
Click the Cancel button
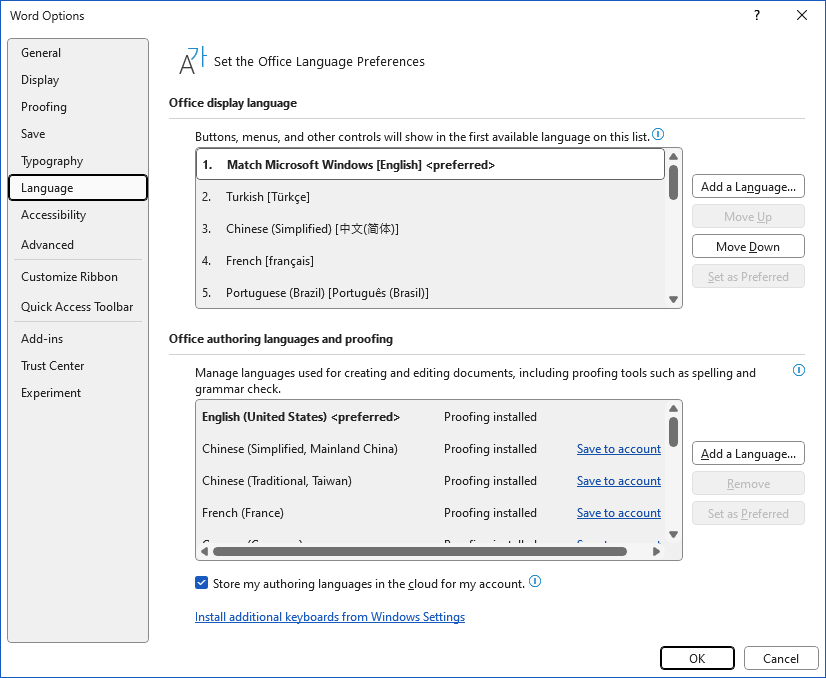781,659
